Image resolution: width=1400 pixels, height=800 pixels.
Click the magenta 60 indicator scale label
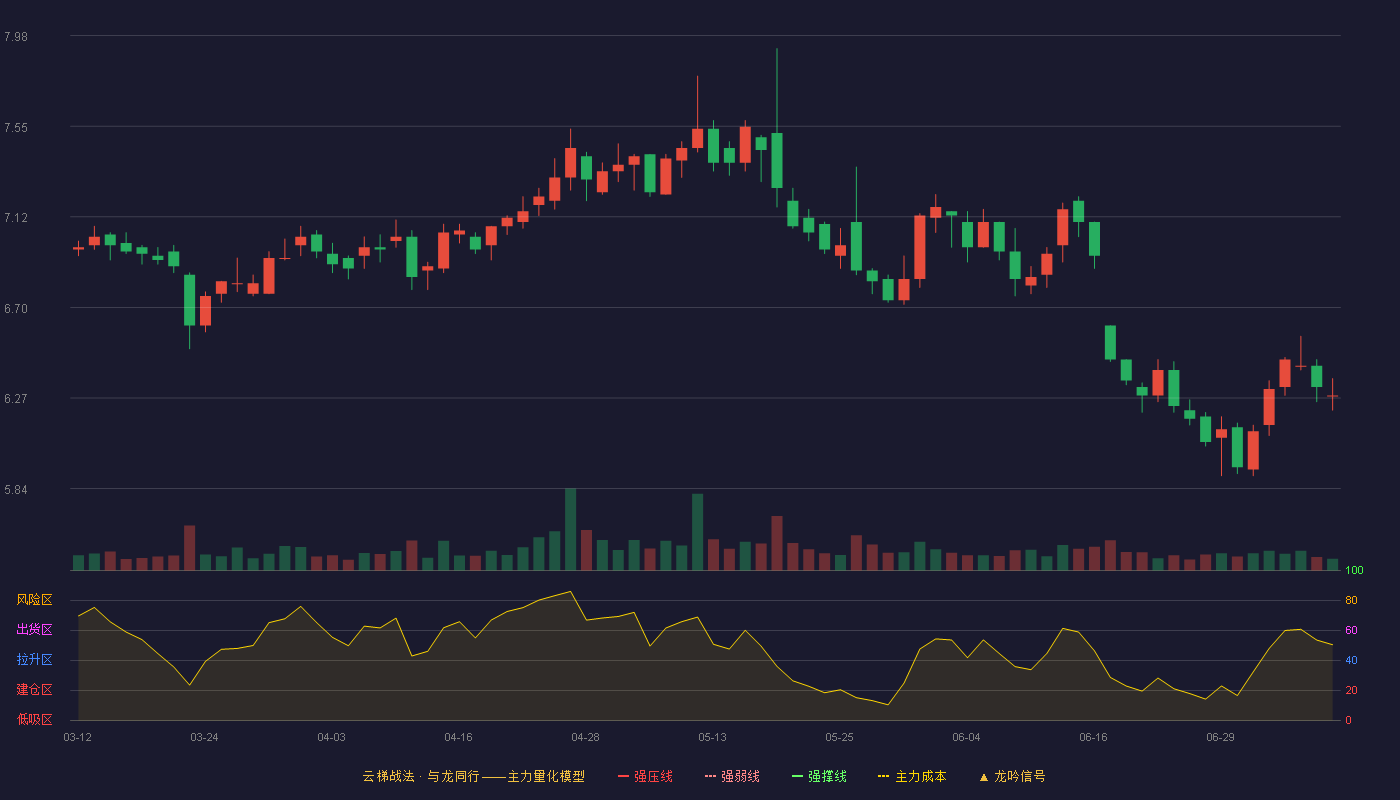coord(1351,631)
